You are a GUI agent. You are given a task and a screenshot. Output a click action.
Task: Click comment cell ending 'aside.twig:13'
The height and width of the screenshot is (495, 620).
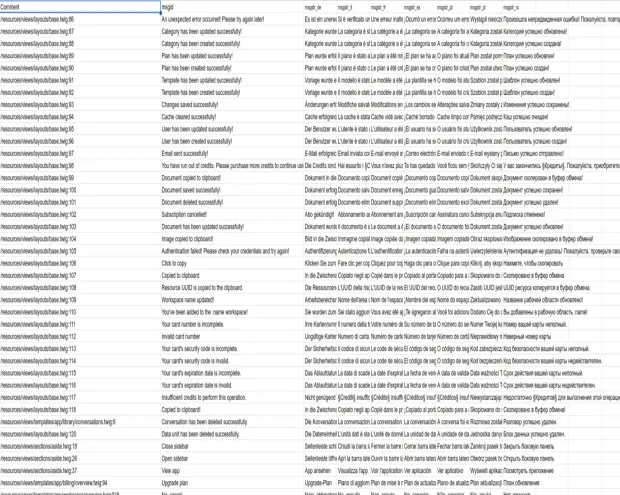click(80, 446)
